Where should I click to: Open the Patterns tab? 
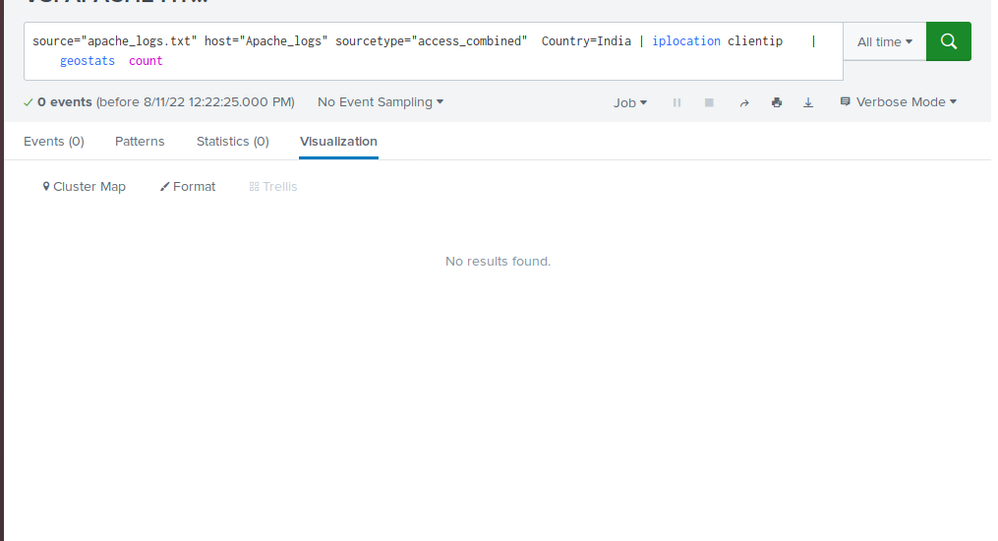[140, 141]
